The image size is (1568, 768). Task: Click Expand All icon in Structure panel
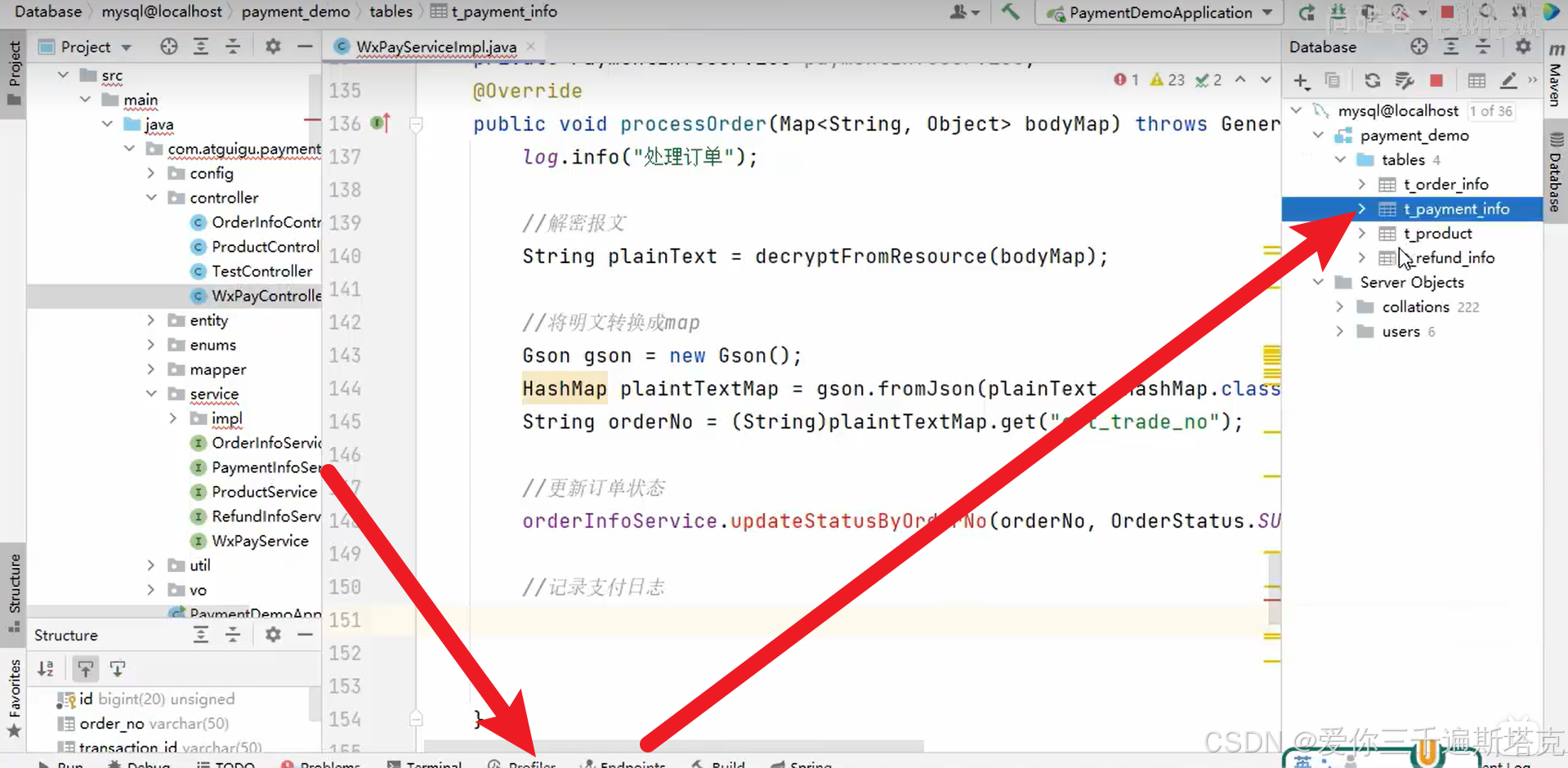click(201, 635)
